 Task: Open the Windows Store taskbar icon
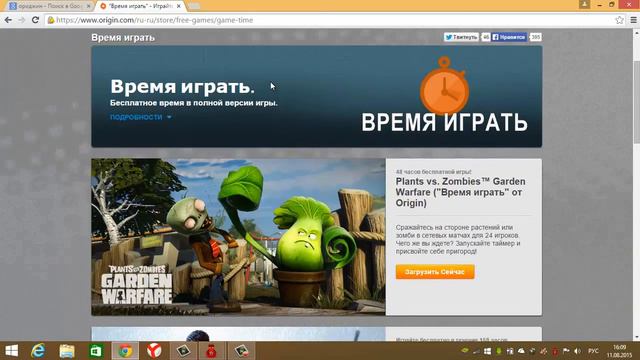click(x=96, y=351)
